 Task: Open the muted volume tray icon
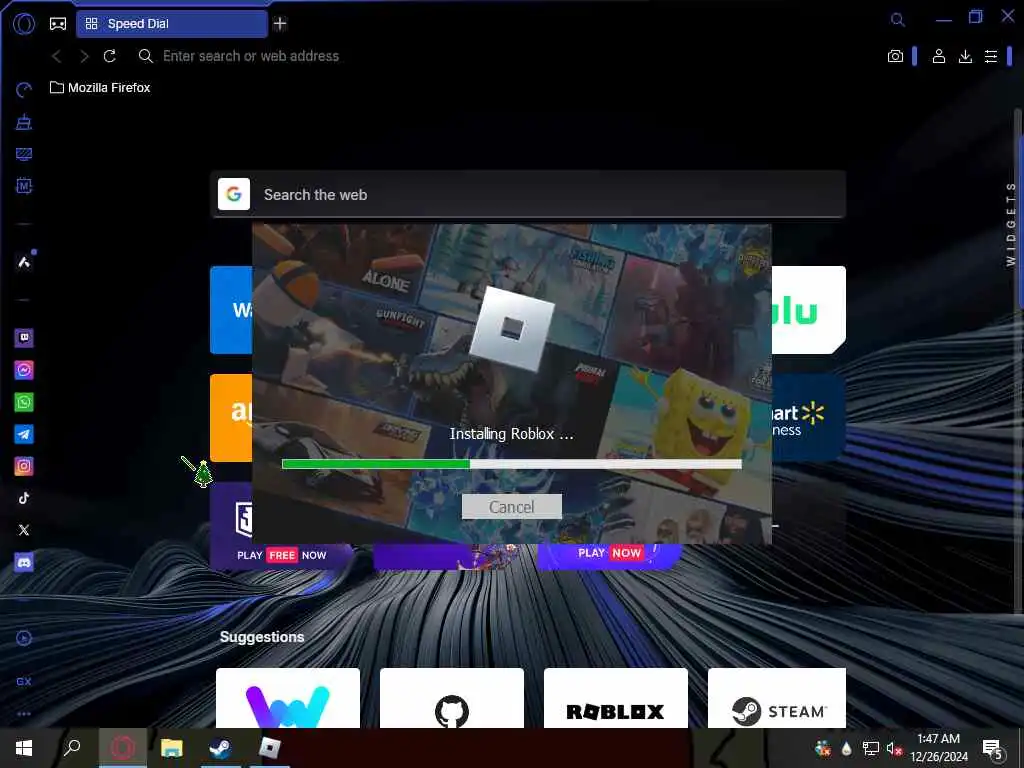click(894, 748)
